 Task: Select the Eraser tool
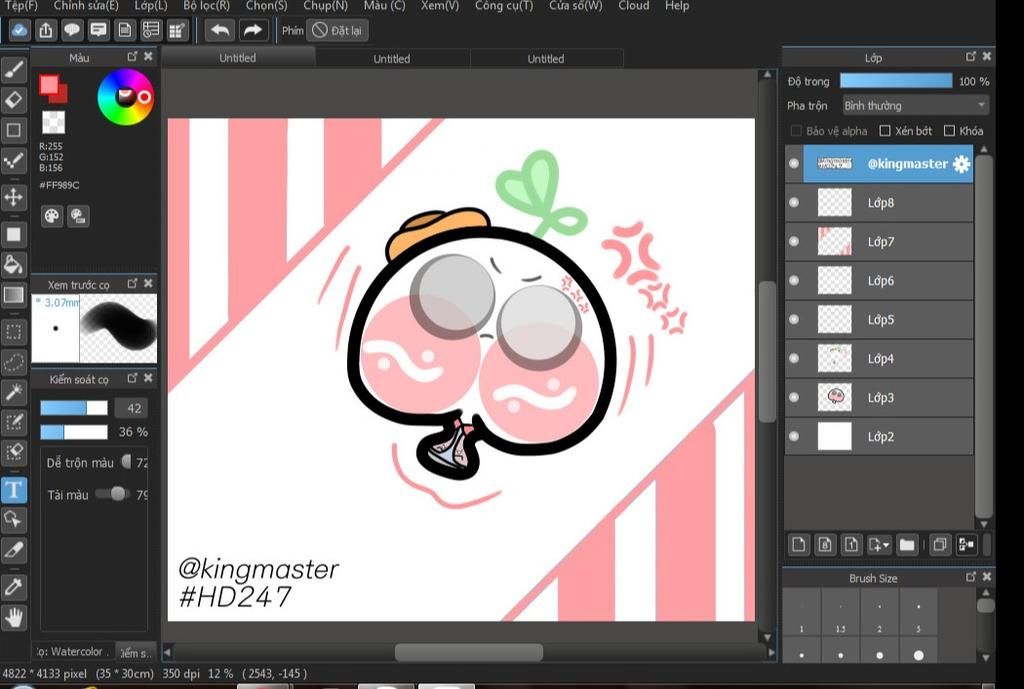[x=14, y=100]
